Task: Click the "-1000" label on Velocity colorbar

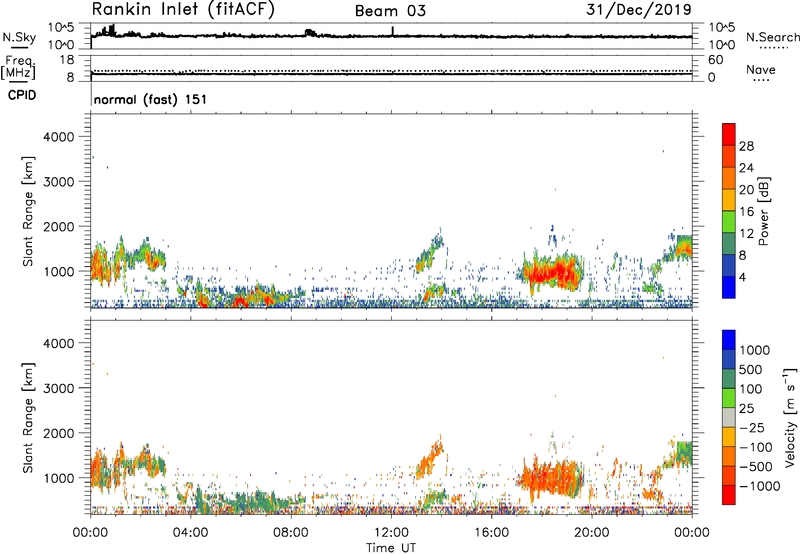Action: pyautogui.click(x=760, y=486)
